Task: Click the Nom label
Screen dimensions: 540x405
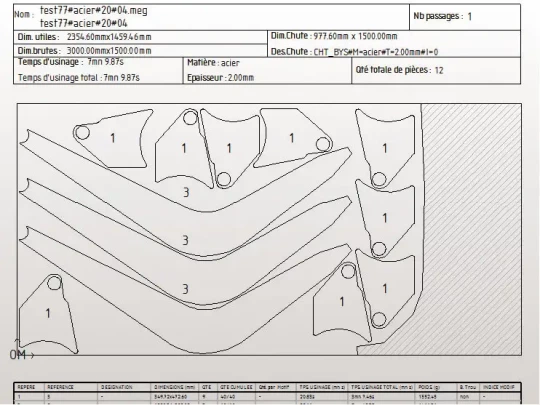Action: [24, 14]
